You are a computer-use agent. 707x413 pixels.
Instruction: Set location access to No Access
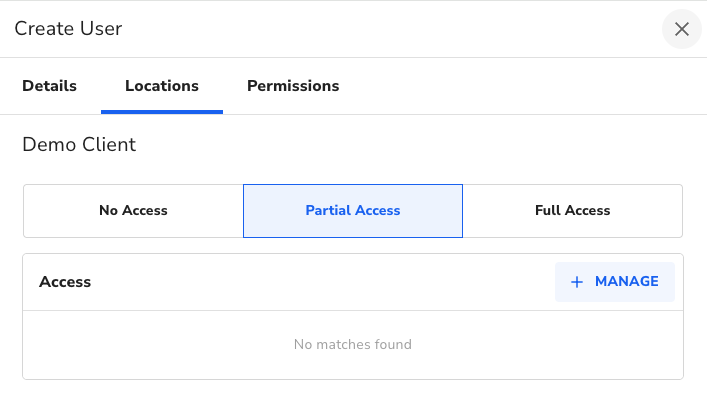pos(133,211)
